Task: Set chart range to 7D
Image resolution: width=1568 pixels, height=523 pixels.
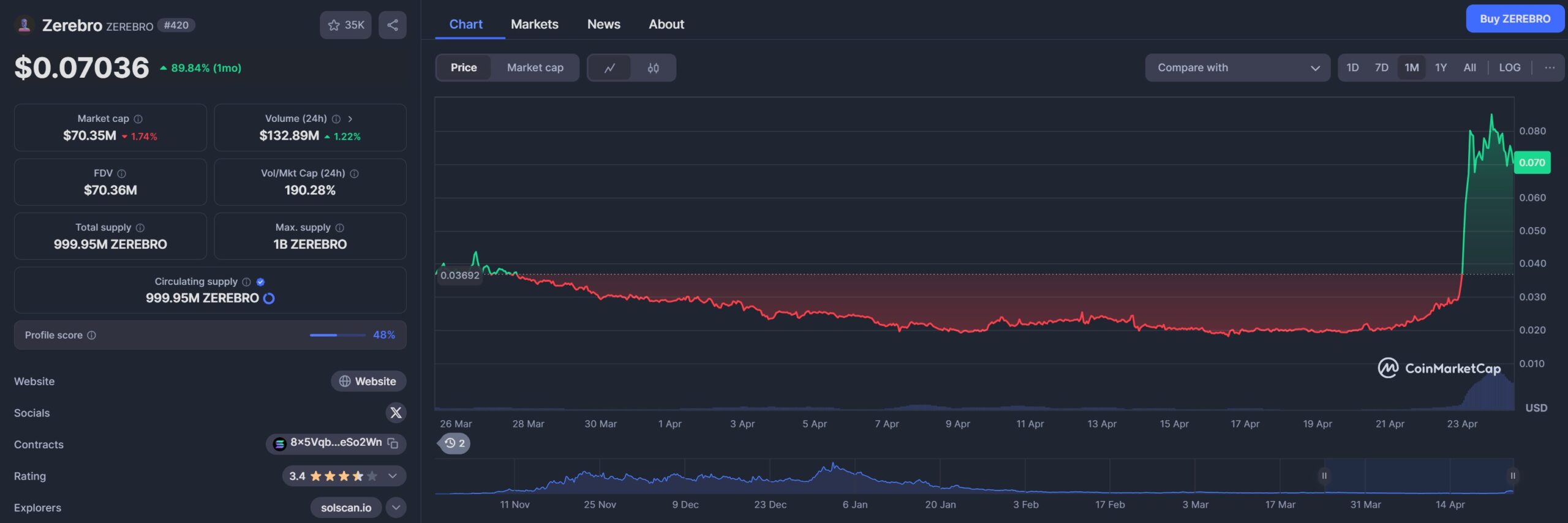Action: tap(1382, 68)
